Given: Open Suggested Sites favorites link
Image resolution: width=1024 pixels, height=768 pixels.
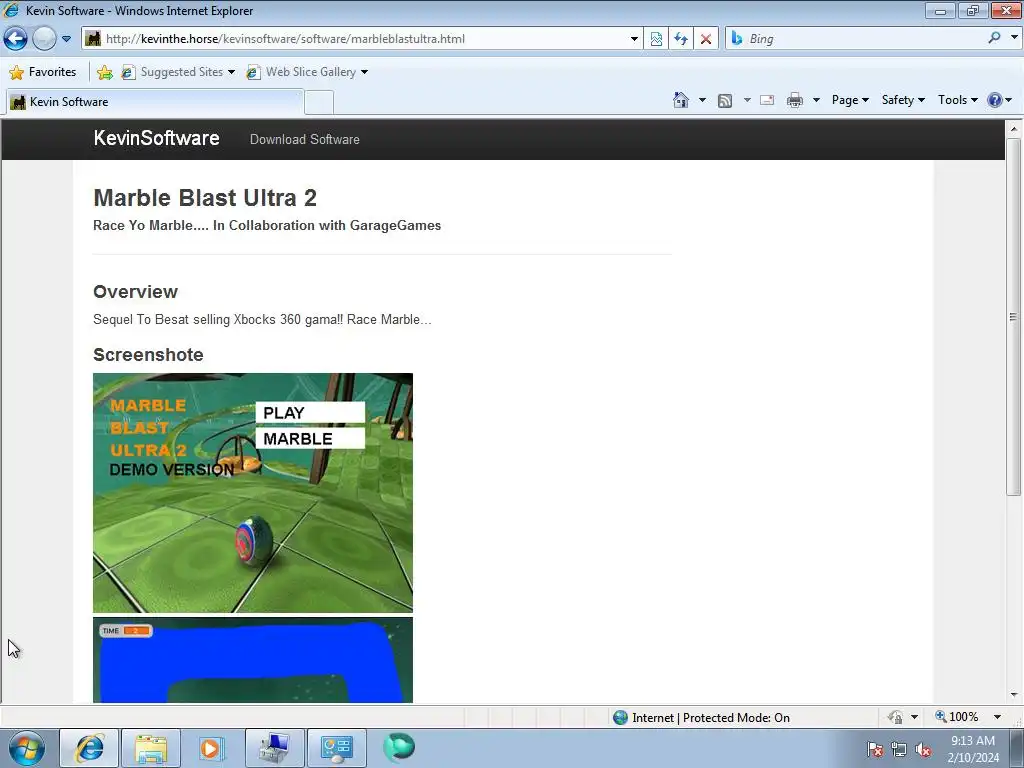Looking at the screenshot, I should point(178,72).
